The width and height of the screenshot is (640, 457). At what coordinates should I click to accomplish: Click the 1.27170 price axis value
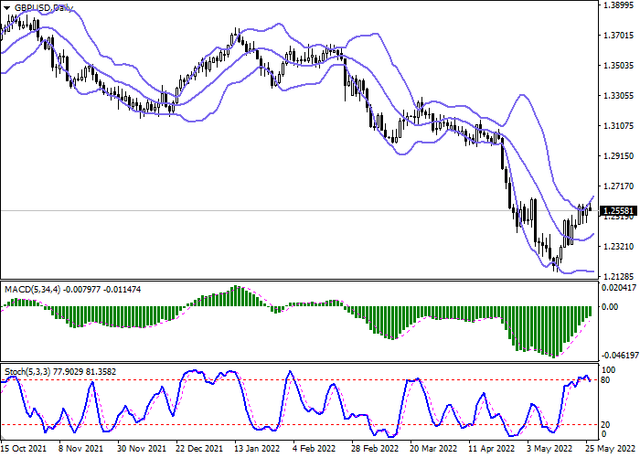click(617, 186)
